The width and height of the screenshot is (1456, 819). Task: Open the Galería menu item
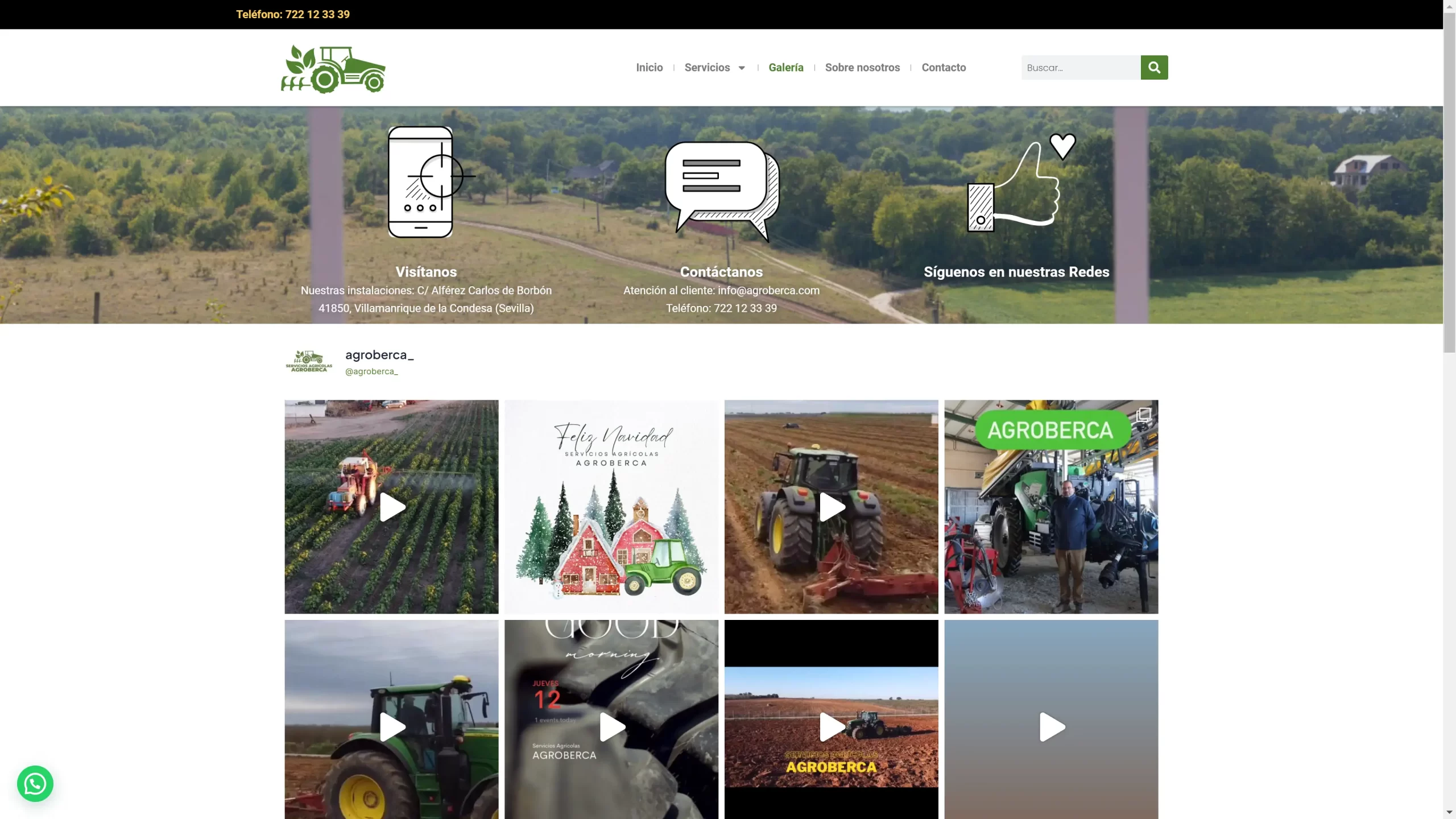pyautogui.click(x=785, y=68)
